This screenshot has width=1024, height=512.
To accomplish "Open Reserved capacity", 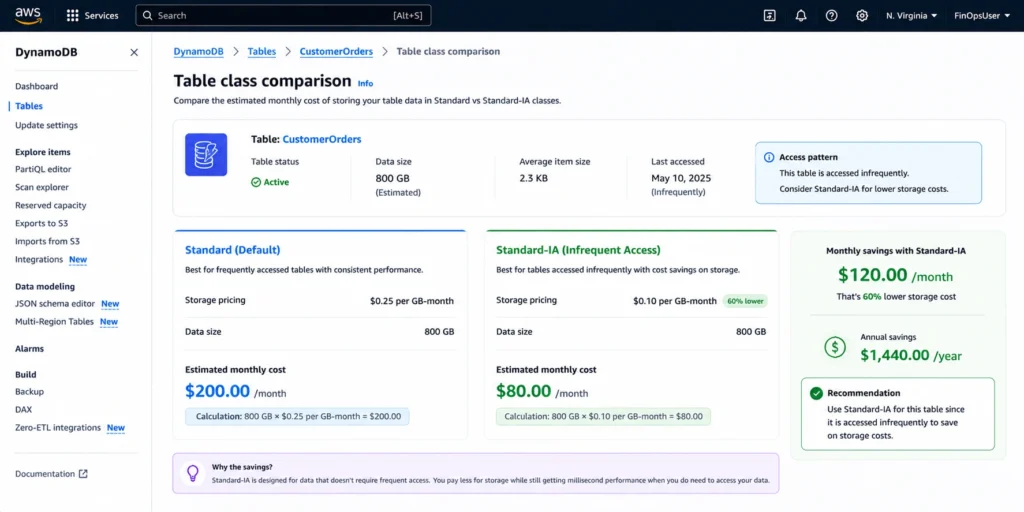I will click(51, 205).
